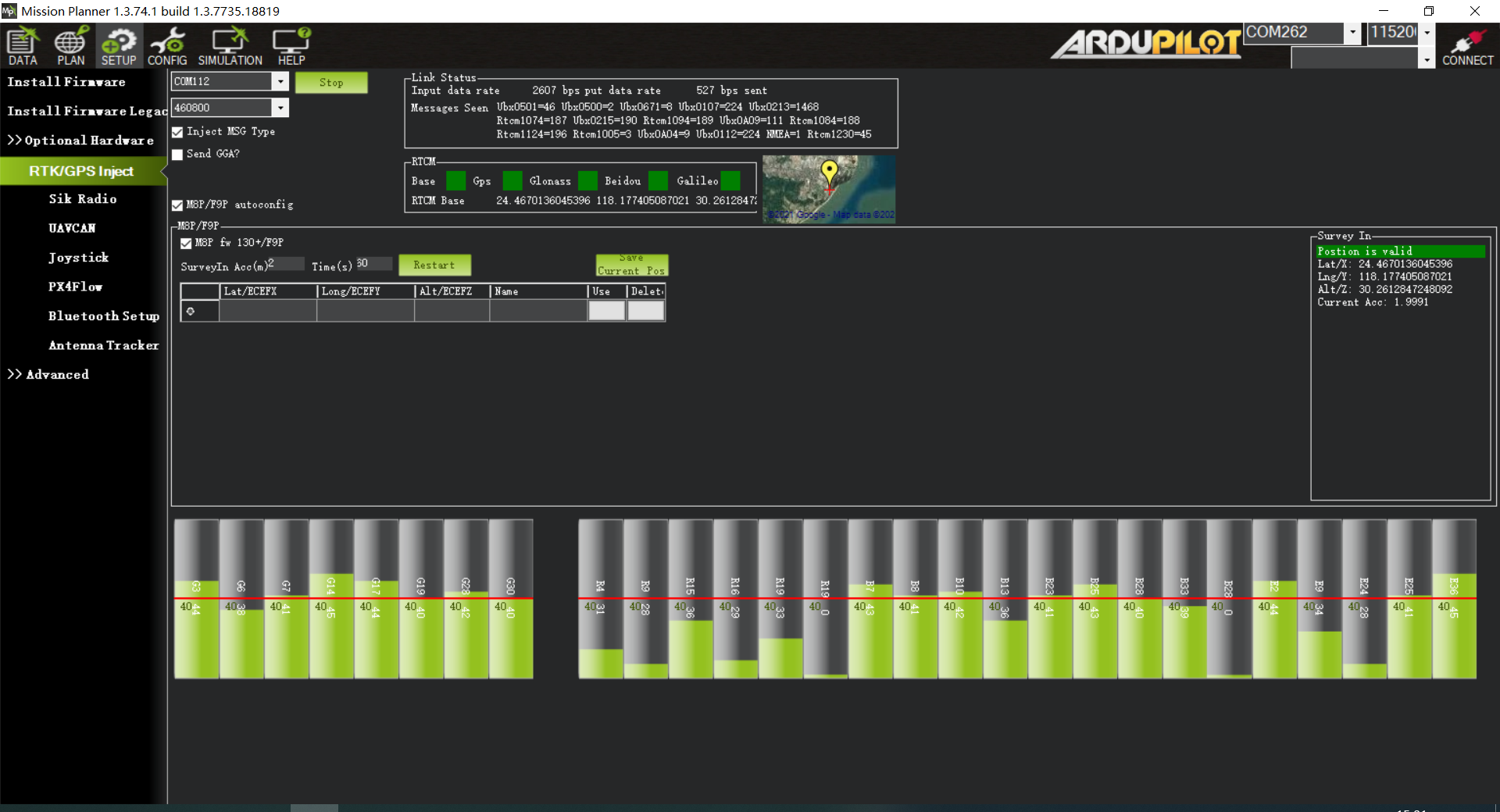Open the HELP icon

tap(291, 46)
